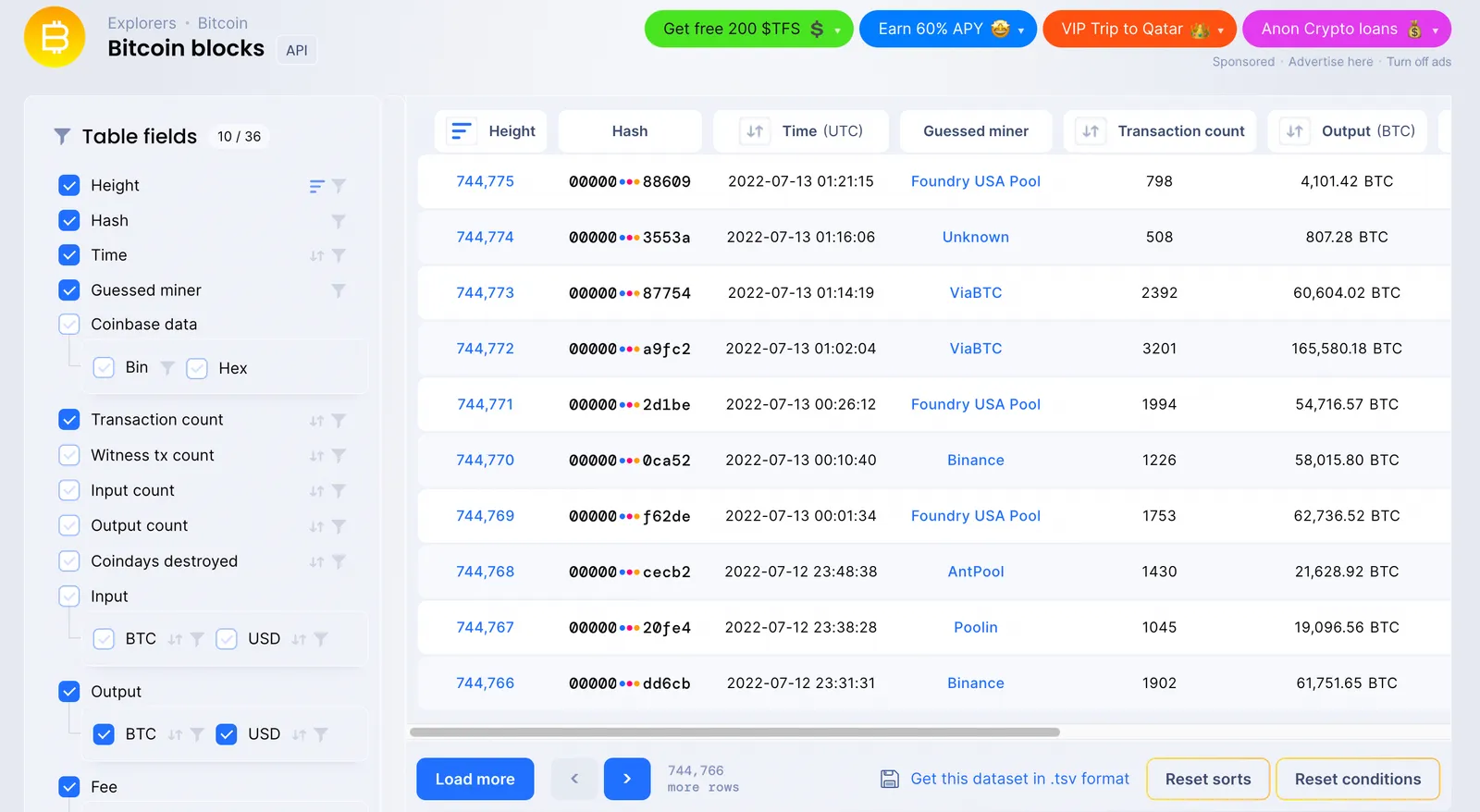This screenshot has height=812, width=1480.
Task: Click sort icon beside Transaction count field
Action: pyautogui.click(x=316, y=421)
